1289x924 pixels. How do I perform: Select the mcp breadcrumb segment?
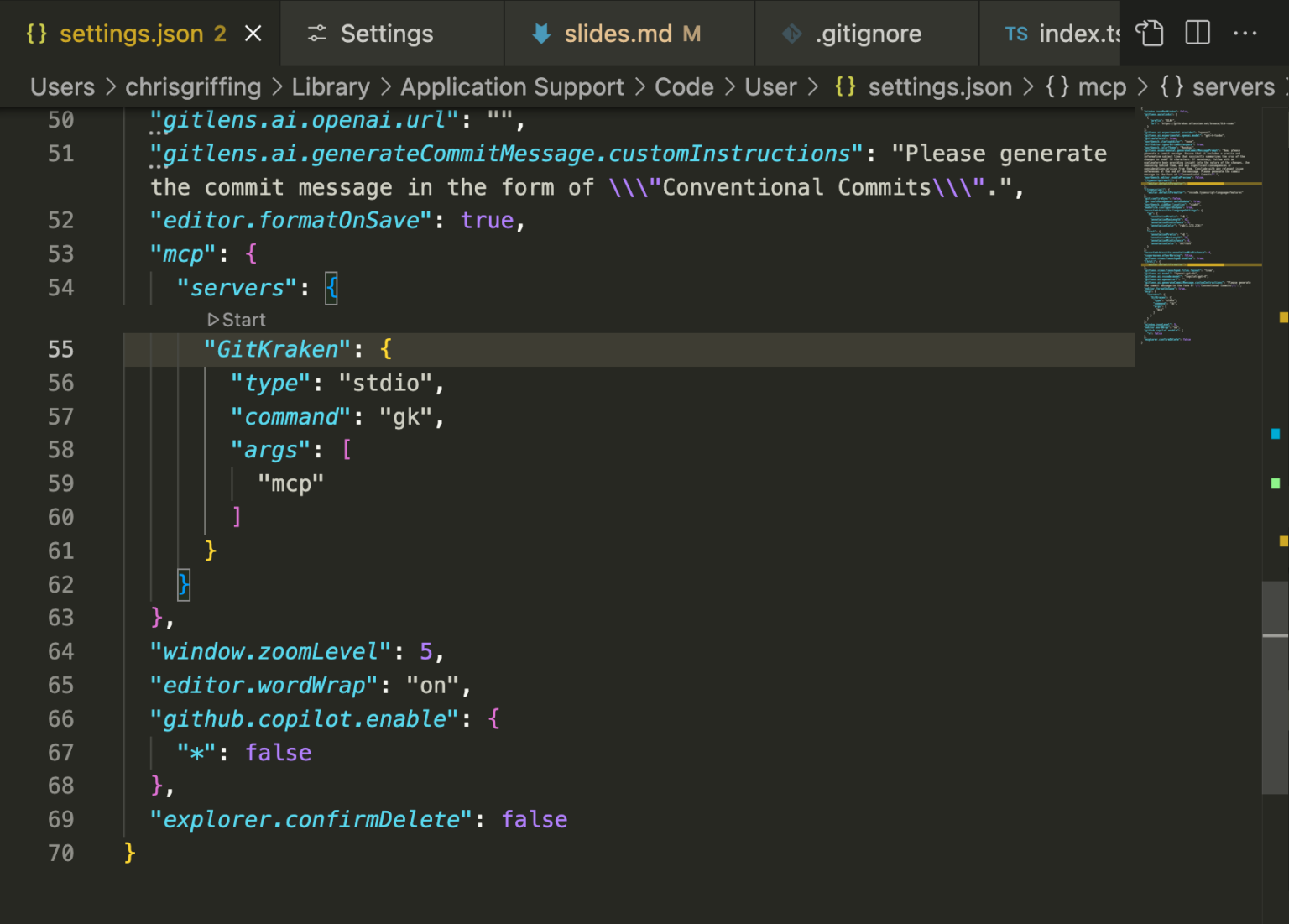coord(1101,87)
